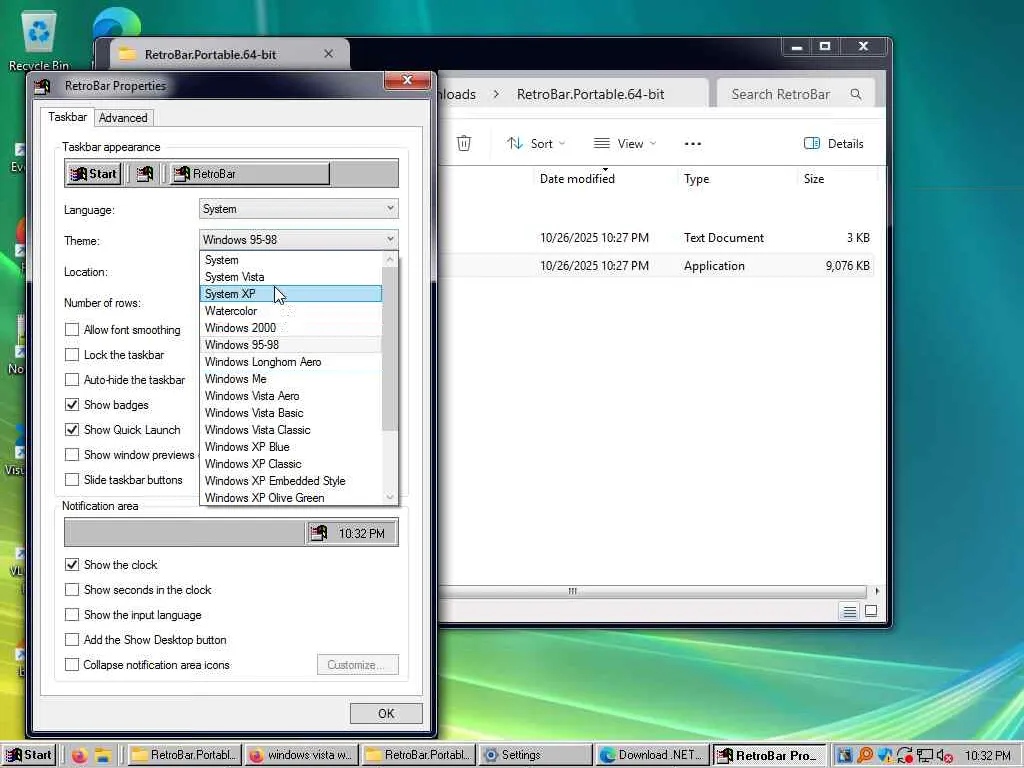Click the search magnifier in Explorer search box
The height and width of the screenshot is (768, 1024).
click(856, 94)
